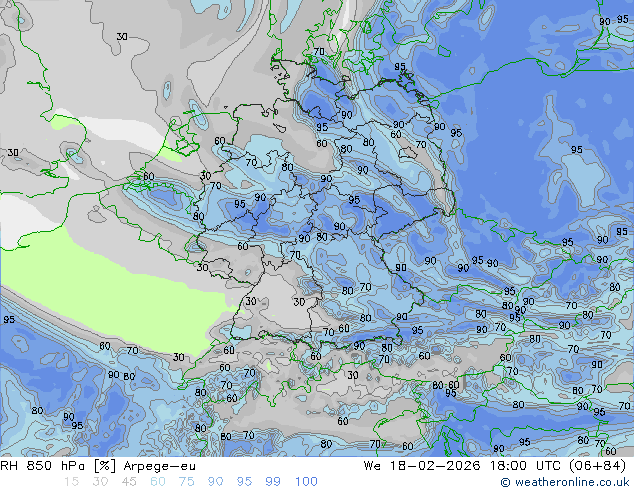Click the legend value 99
The image size is (634, 490).
(x=273, y=482)
